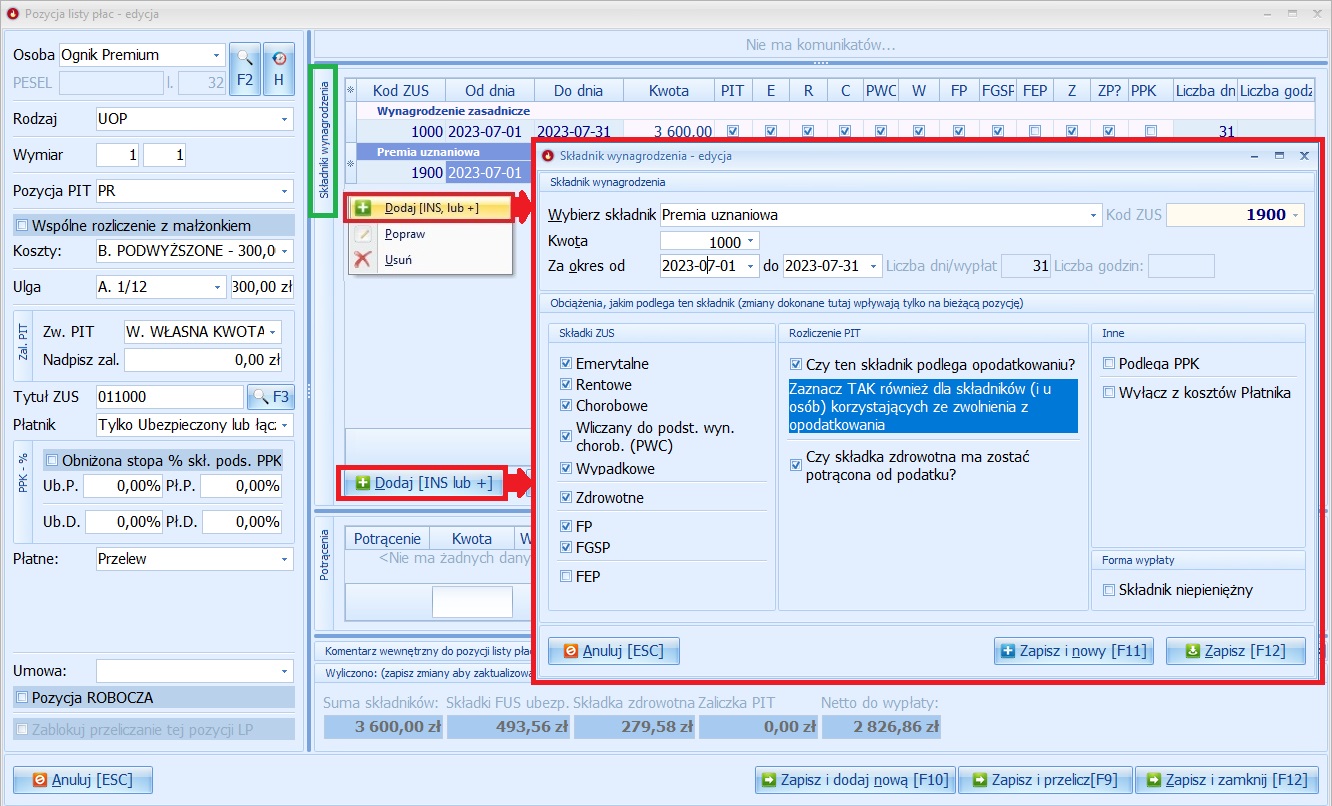This screenshot has width=1332, height=806.
Task: Open the Kwota dropdown showing 1000
Action: [x=751, y=242]
